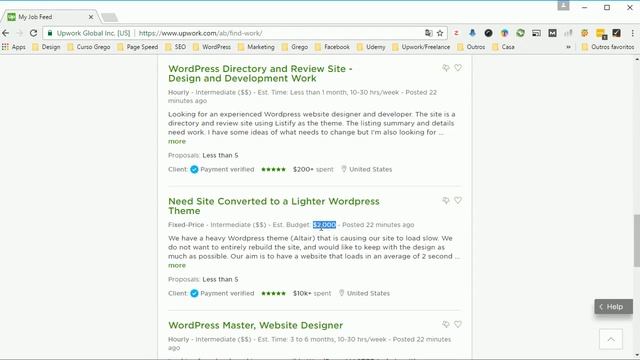
Task: Click the black checkmark extension icon
Action: (616, 33)
